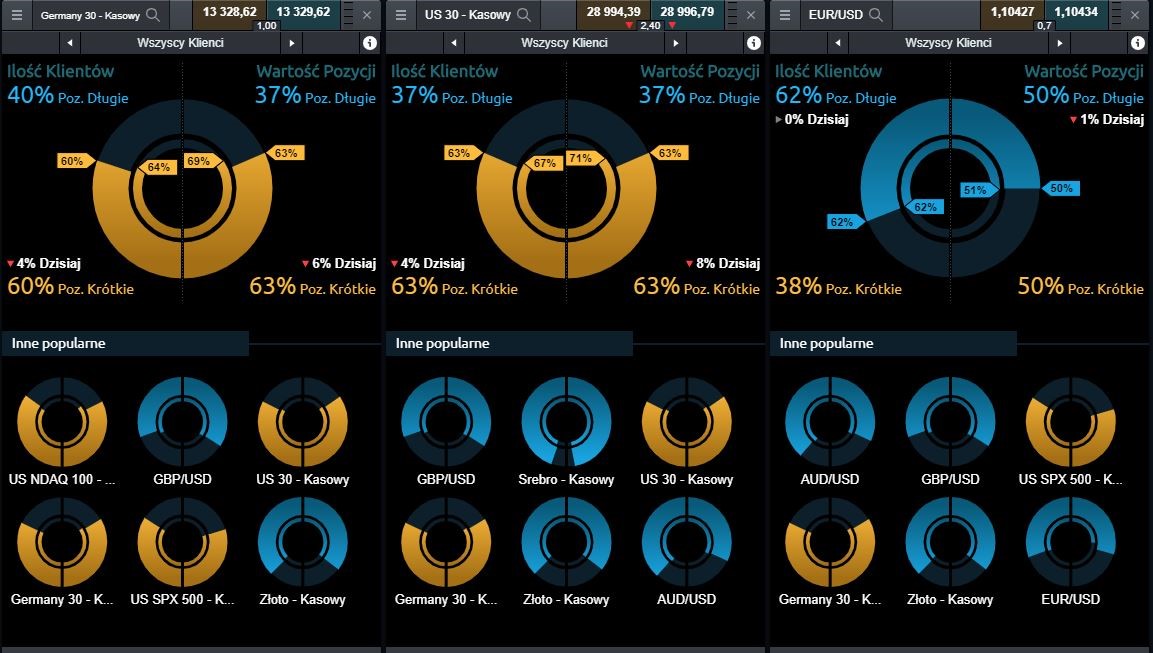Open Wszyscy Klienci selector in Germany 30 panel
Image resolution: width=1153 pixels, height=653 pixels.
tap(180, 43)
